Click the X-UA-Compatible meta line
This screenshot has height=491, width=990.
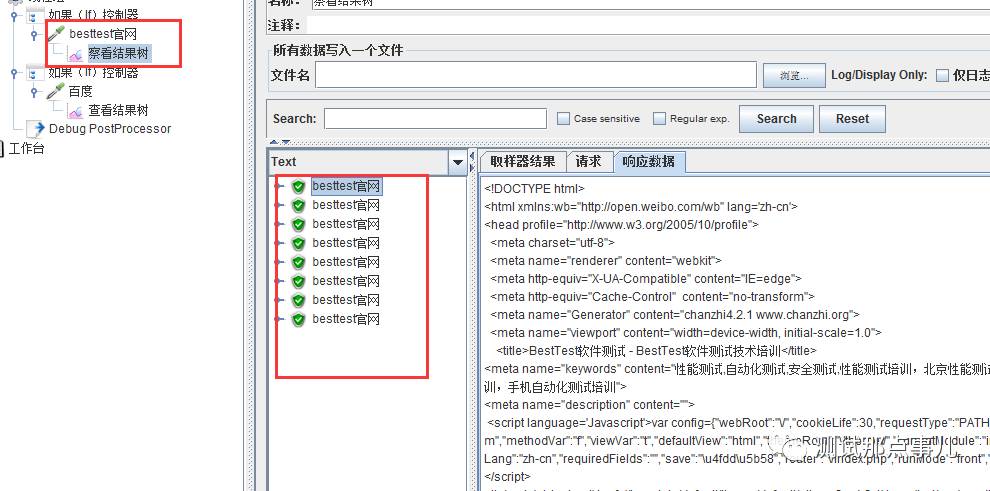[x=645, y=278]
